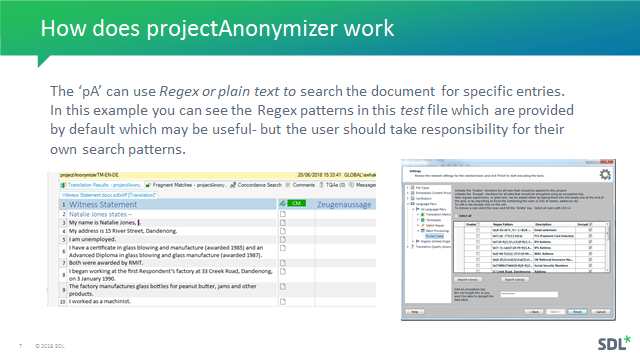640x360 pixels.
Task: Switch to Concordance Search tab
Action: (256, 185)
